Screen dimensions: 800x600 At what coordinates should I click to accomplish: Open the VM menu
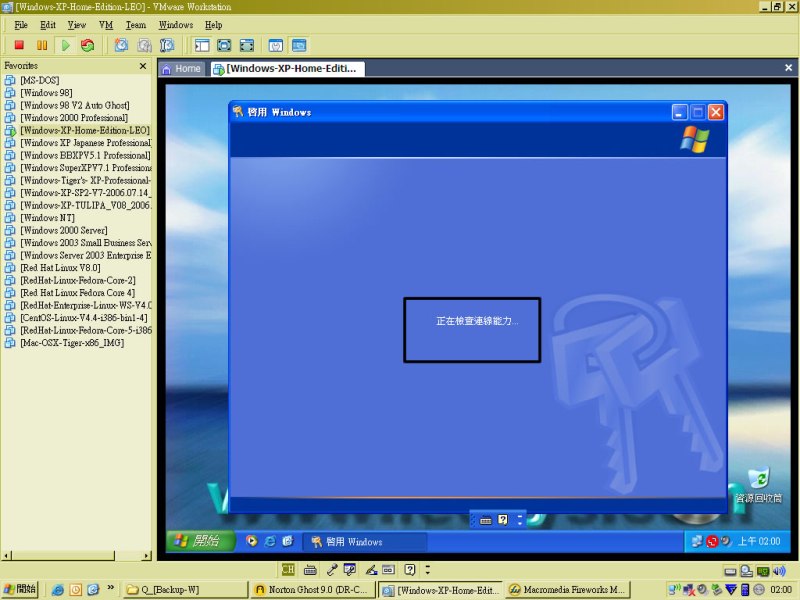[x=106, y=25]
